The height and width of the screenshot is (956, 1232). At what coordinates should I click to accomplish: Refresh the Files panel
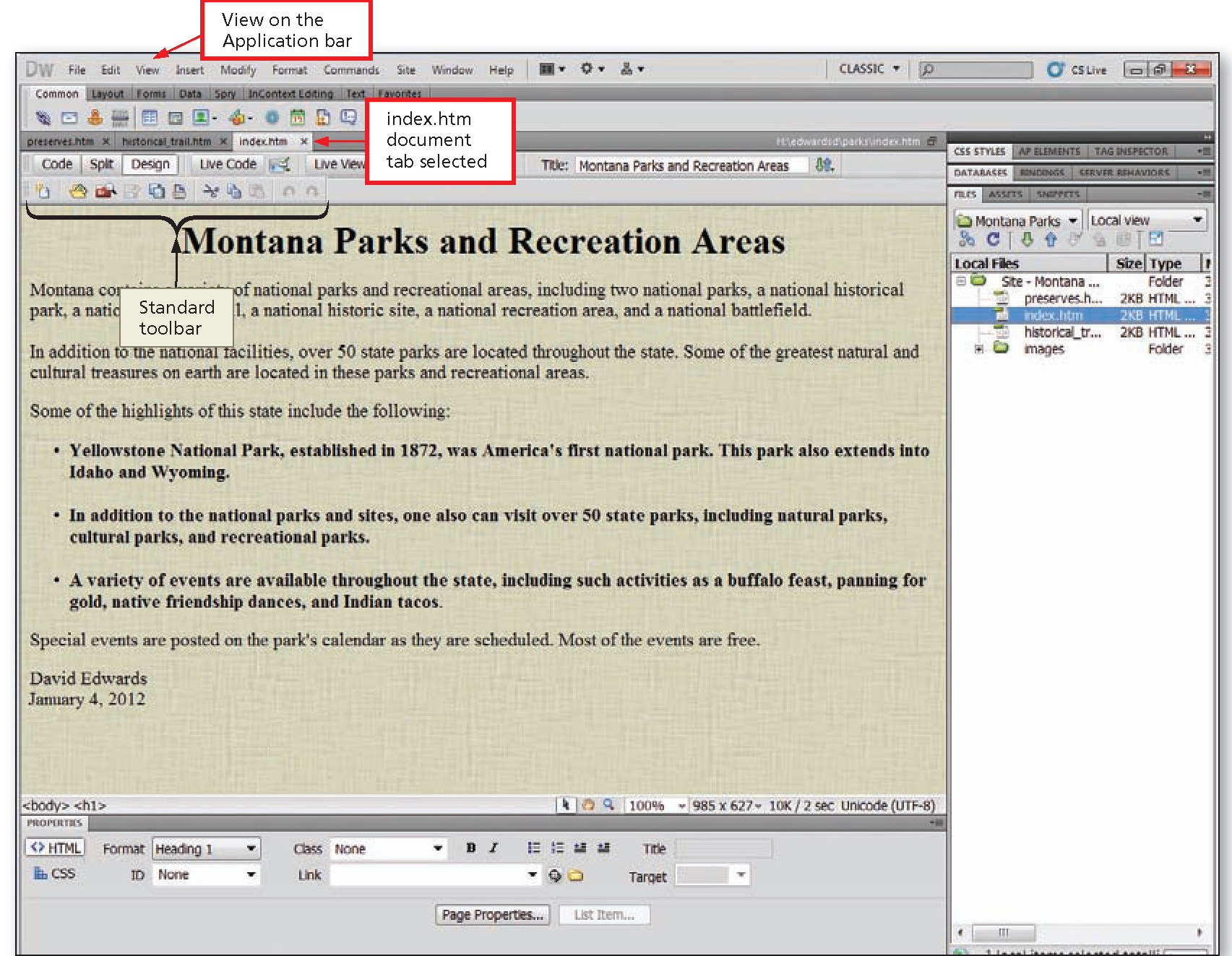994,240
